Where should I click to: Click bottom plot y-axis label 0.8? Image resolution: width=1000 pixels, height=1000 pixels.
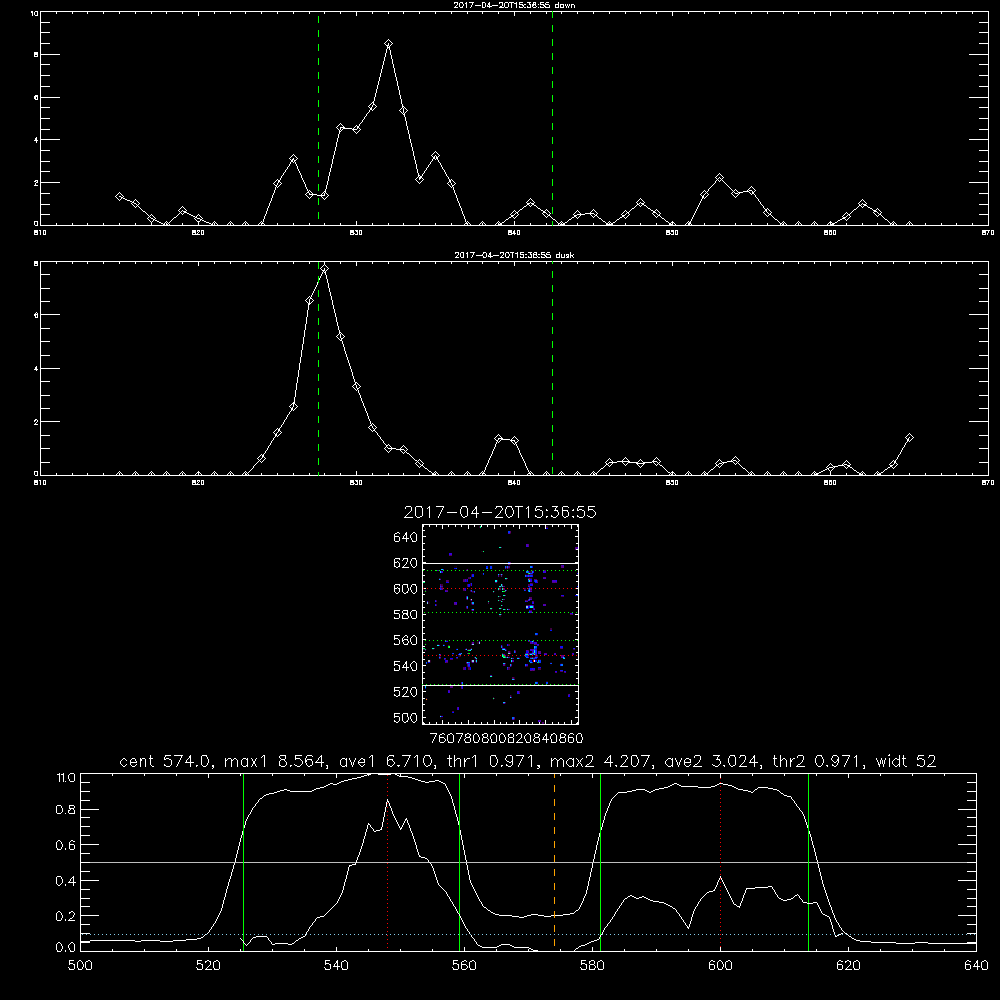coord(66,809)
